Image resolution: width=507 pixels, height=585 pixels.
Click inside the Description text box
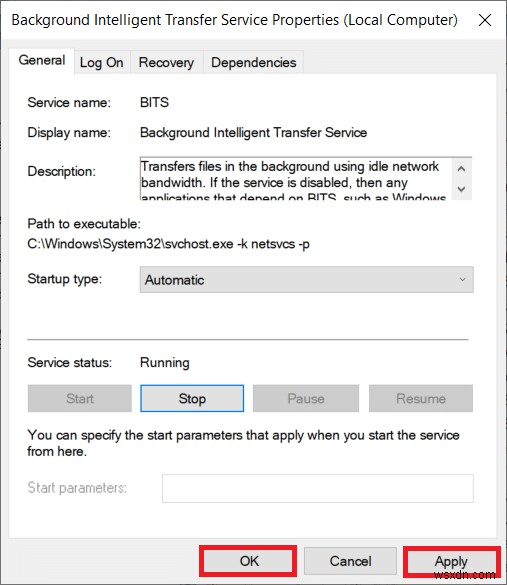pyautogui.click(x=296, y=179)
